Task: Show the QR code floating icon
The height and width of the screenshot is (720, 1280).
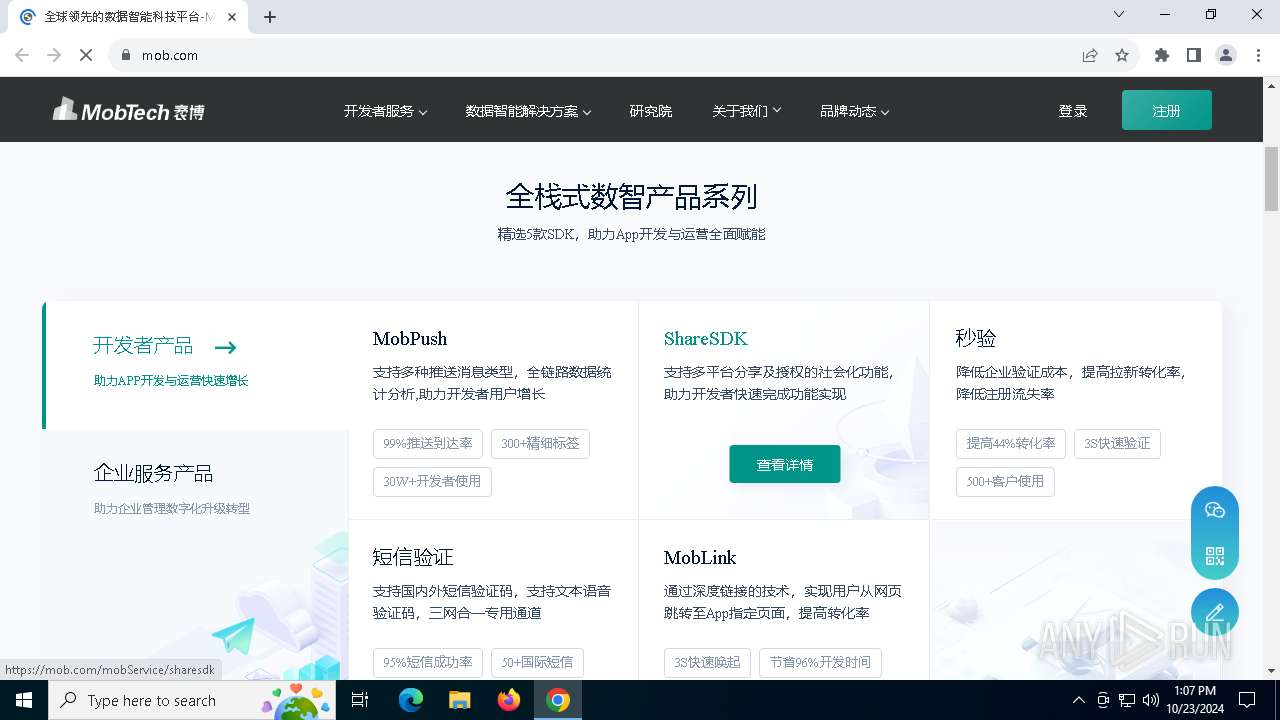Action: pyautogui.click(x=1215, y=556)
